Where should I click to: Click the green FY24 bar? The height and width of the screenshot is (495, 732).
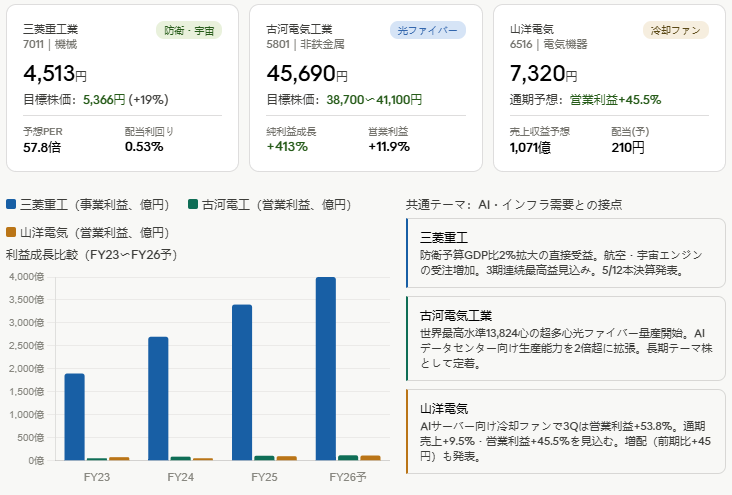(x=181, y=459)
